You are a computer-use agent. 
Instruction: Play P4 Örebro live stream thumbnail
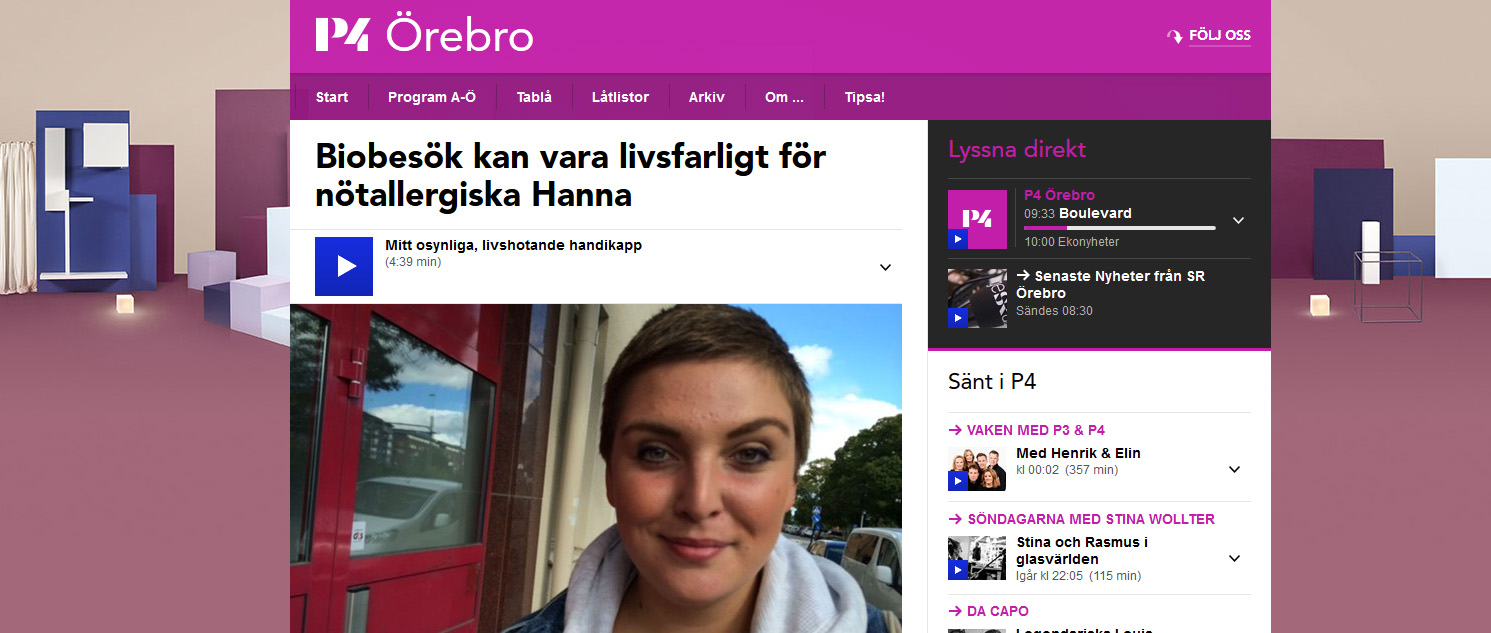click(x=977, y=219)
